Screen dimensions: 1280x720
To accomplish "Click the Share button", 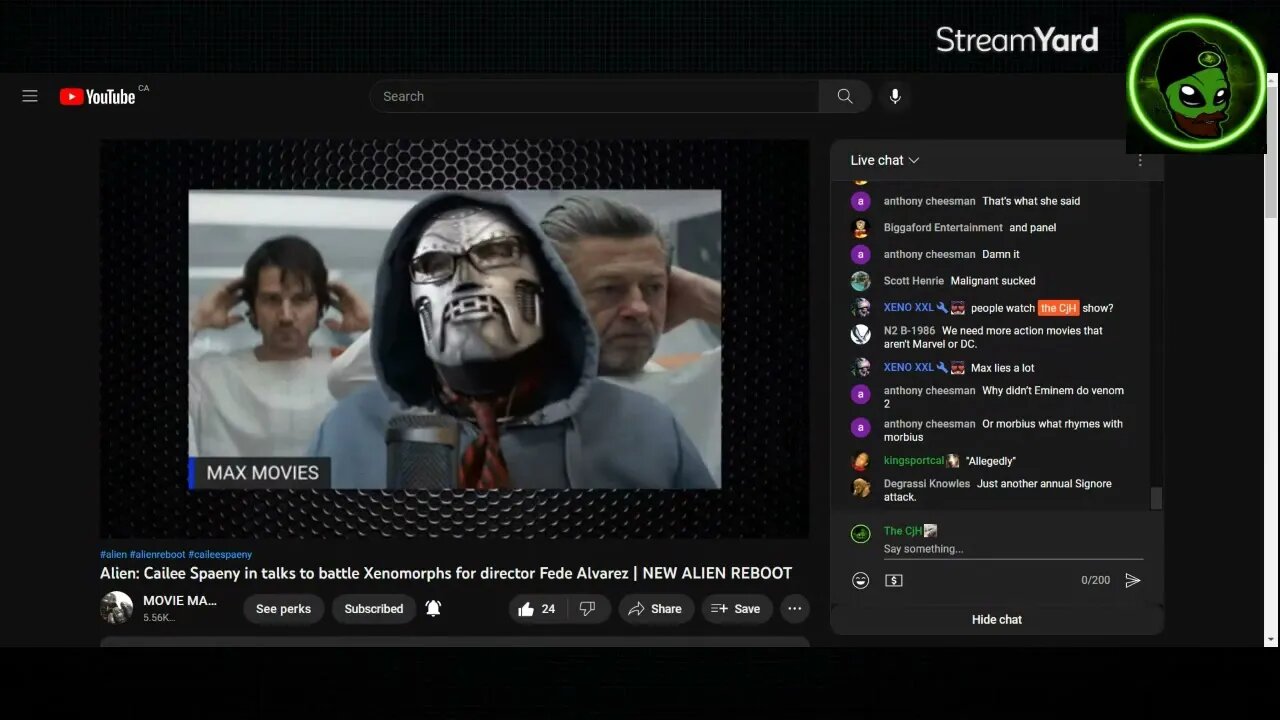I will tap(655, 608).
